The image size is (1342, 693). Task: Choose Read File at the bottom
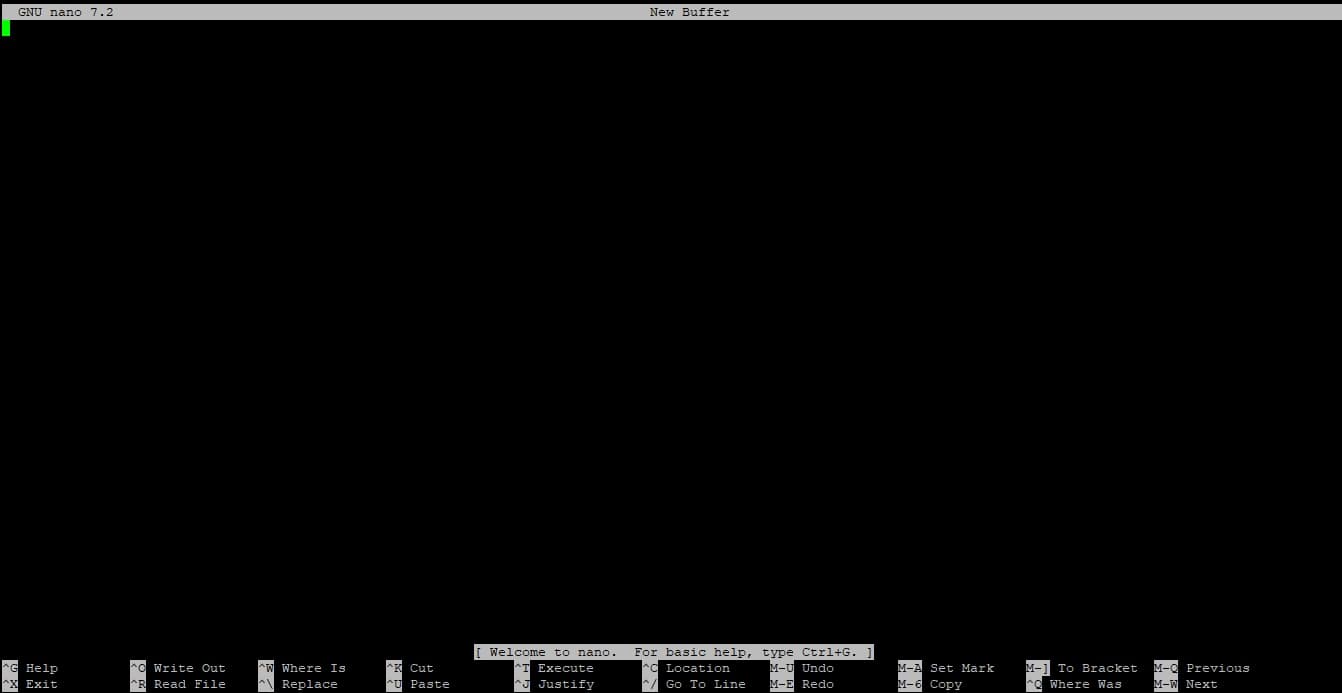pos(179,684)
